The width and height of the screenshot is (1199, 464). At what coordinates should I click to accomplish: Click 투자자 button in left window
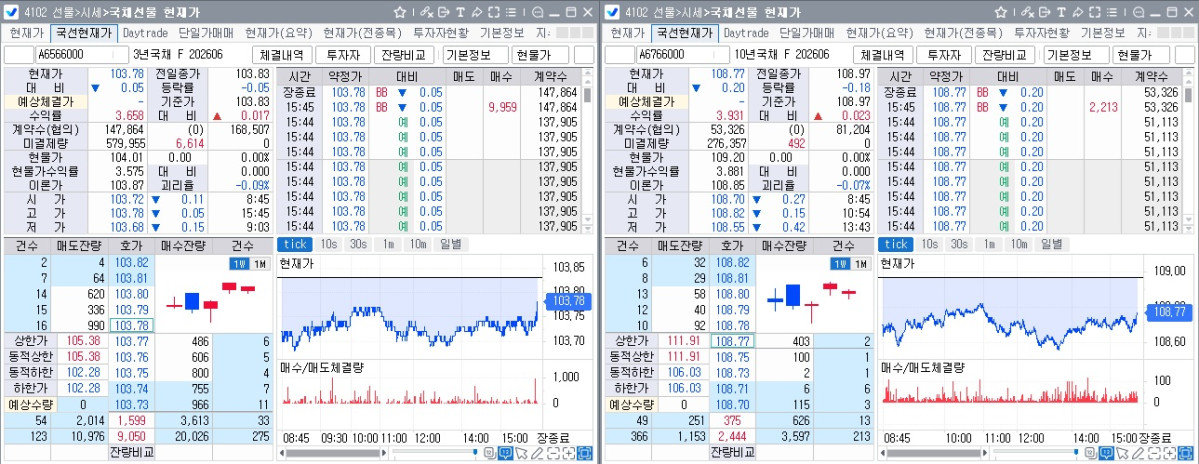tap(343, 54)
